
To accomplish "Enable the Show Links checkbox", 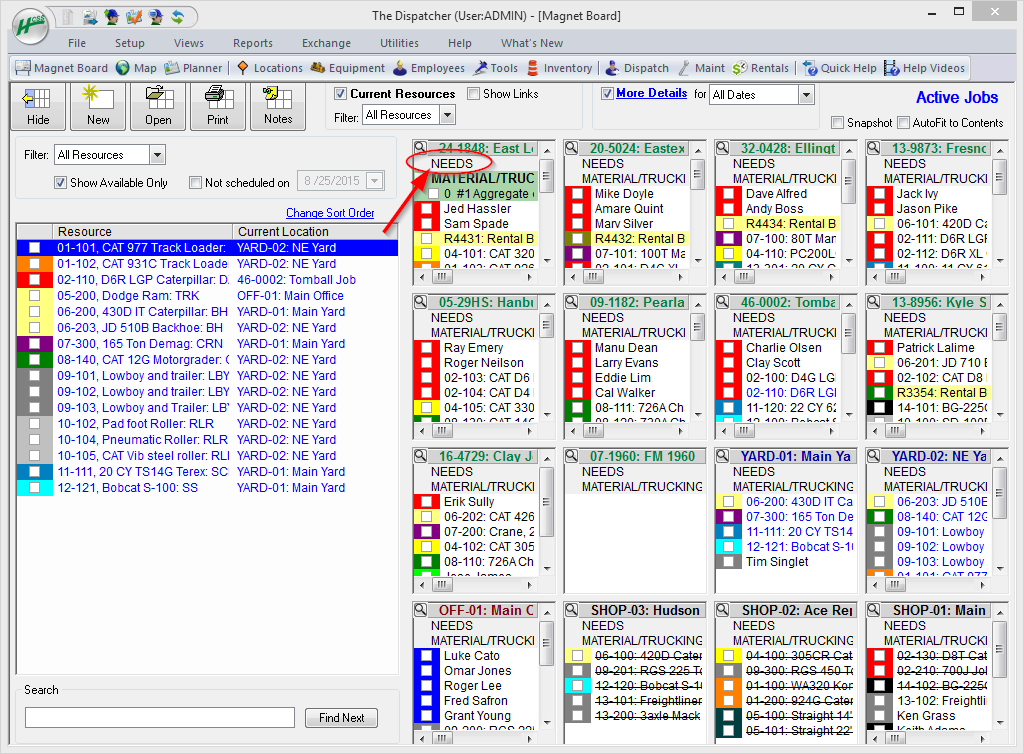I will click(474, 94).
